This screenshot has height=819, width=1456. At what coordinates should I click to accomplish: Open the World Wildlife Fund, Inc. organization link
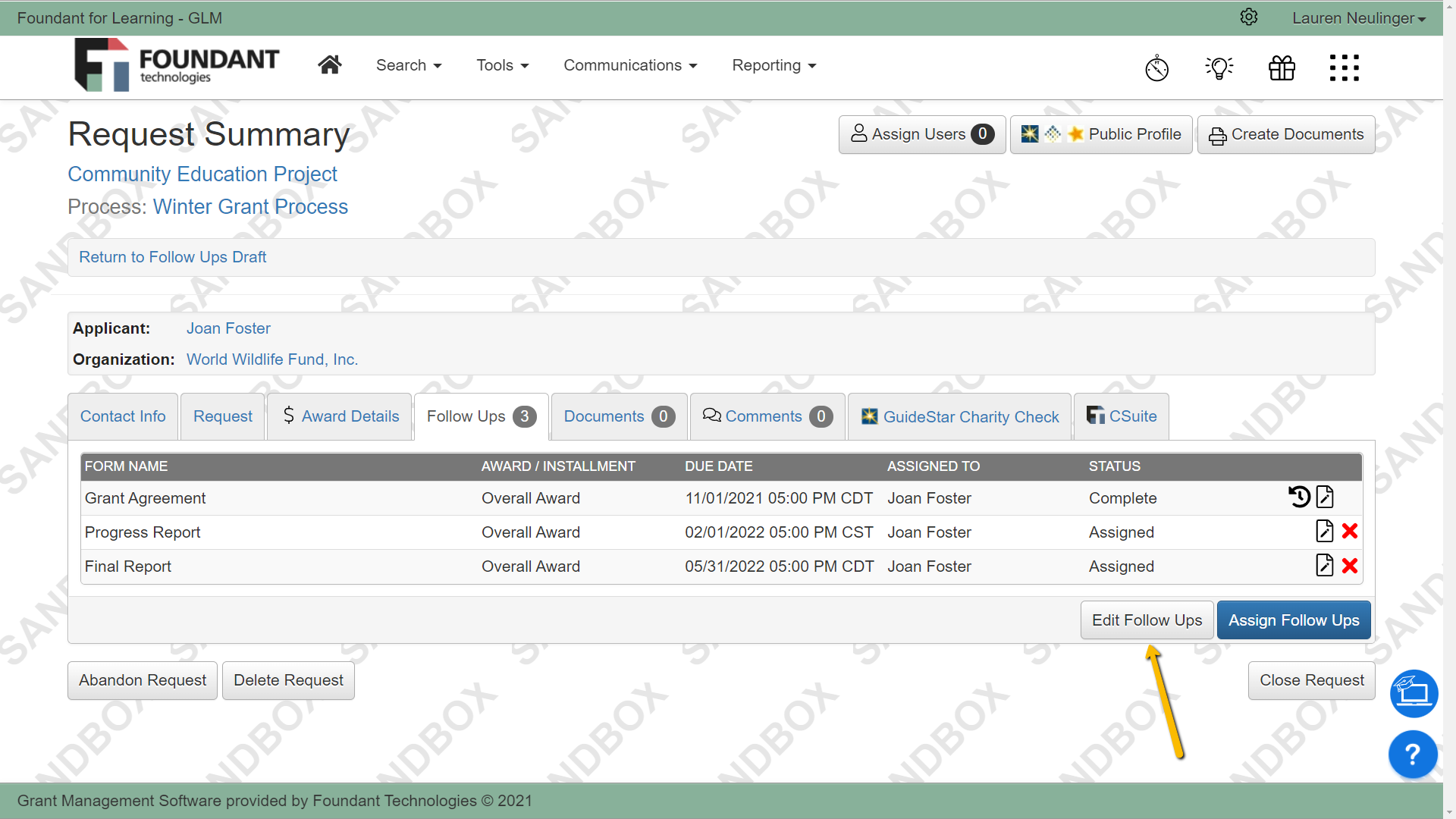point(272,359)
